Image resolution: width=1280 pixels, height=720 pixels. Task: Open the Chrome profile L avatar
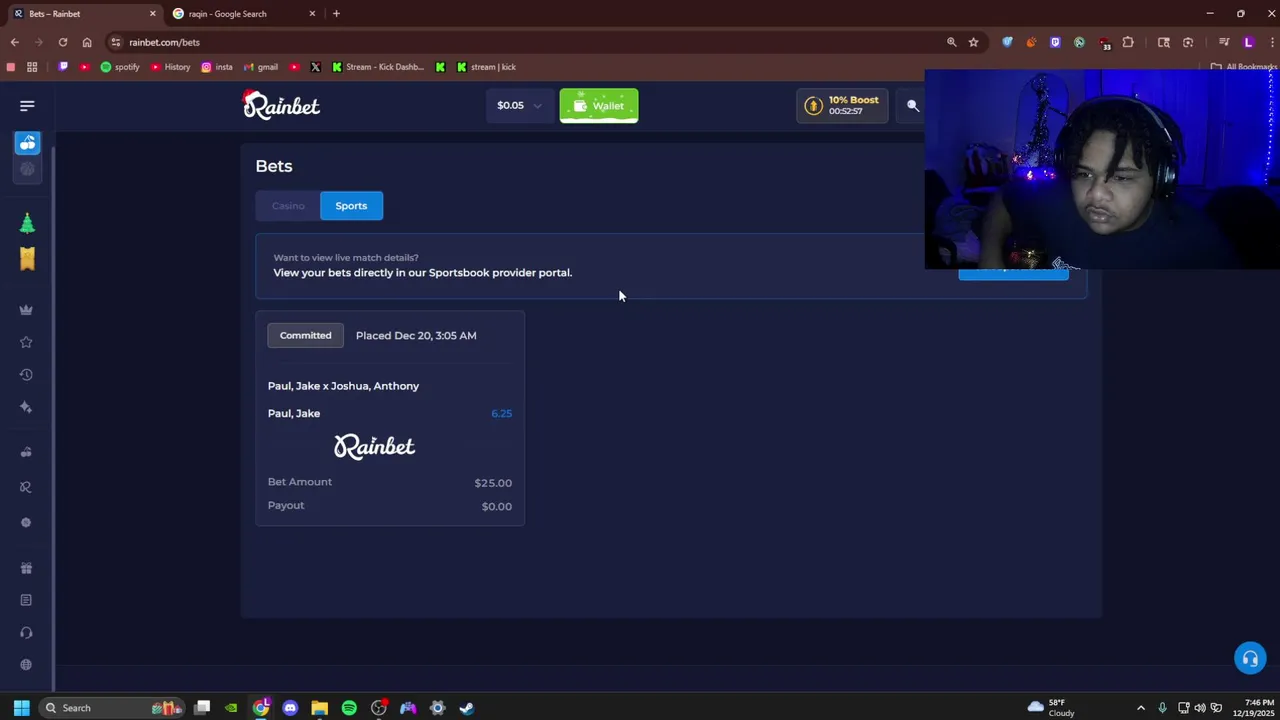pos(1248,42)
